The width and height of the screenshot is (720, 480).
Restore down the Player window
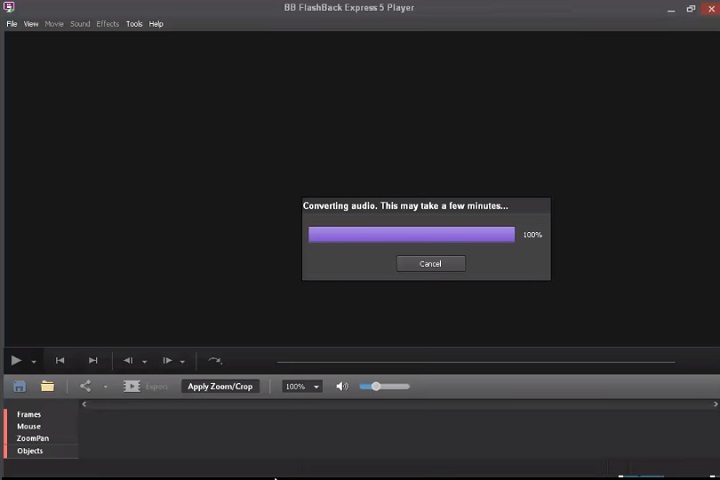pos(691,9)
